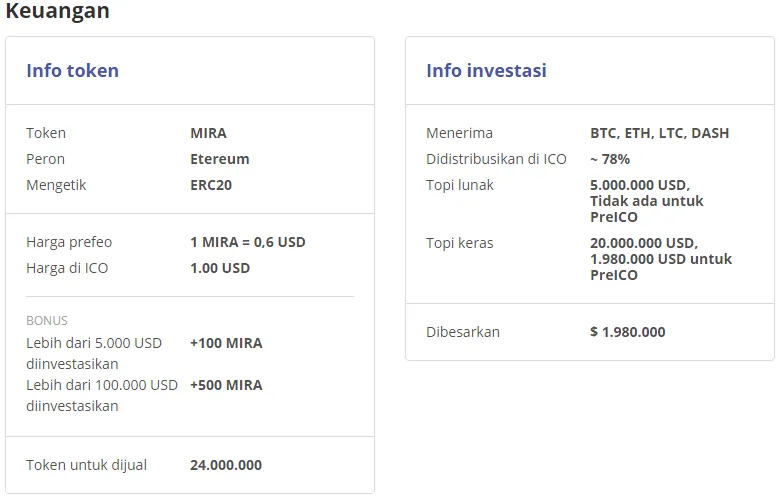Viewport: 779px width, 500px height.
Task: Click the ~ 78% distribution value
Action: point(609,159)
